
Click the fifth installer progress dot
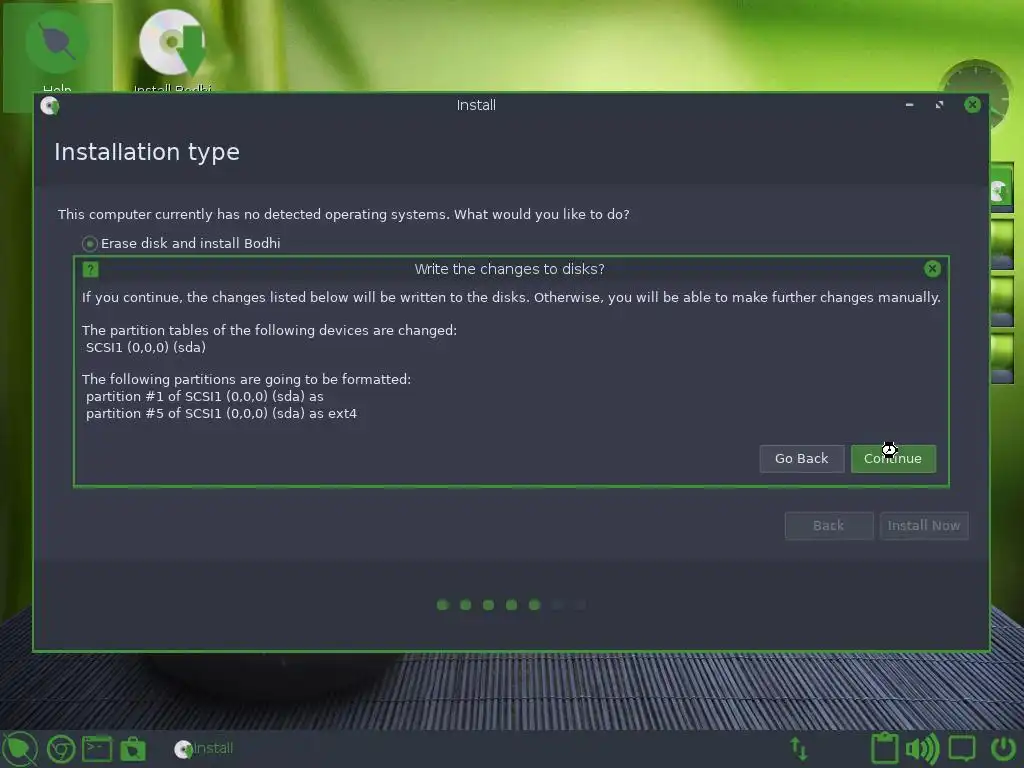pyautogui.click(x=534, y=605)
